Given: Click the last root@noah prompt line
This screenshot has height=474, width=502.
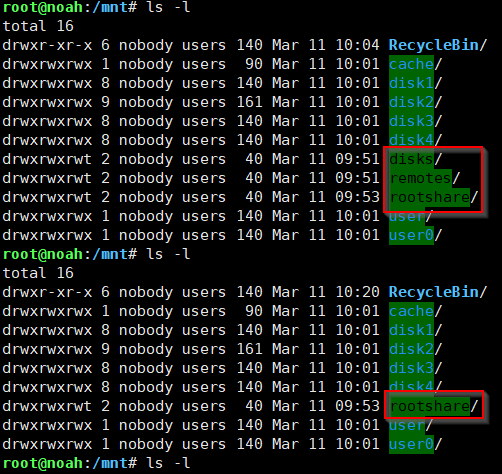Looking at the screenshot, I should click(96, 463).
